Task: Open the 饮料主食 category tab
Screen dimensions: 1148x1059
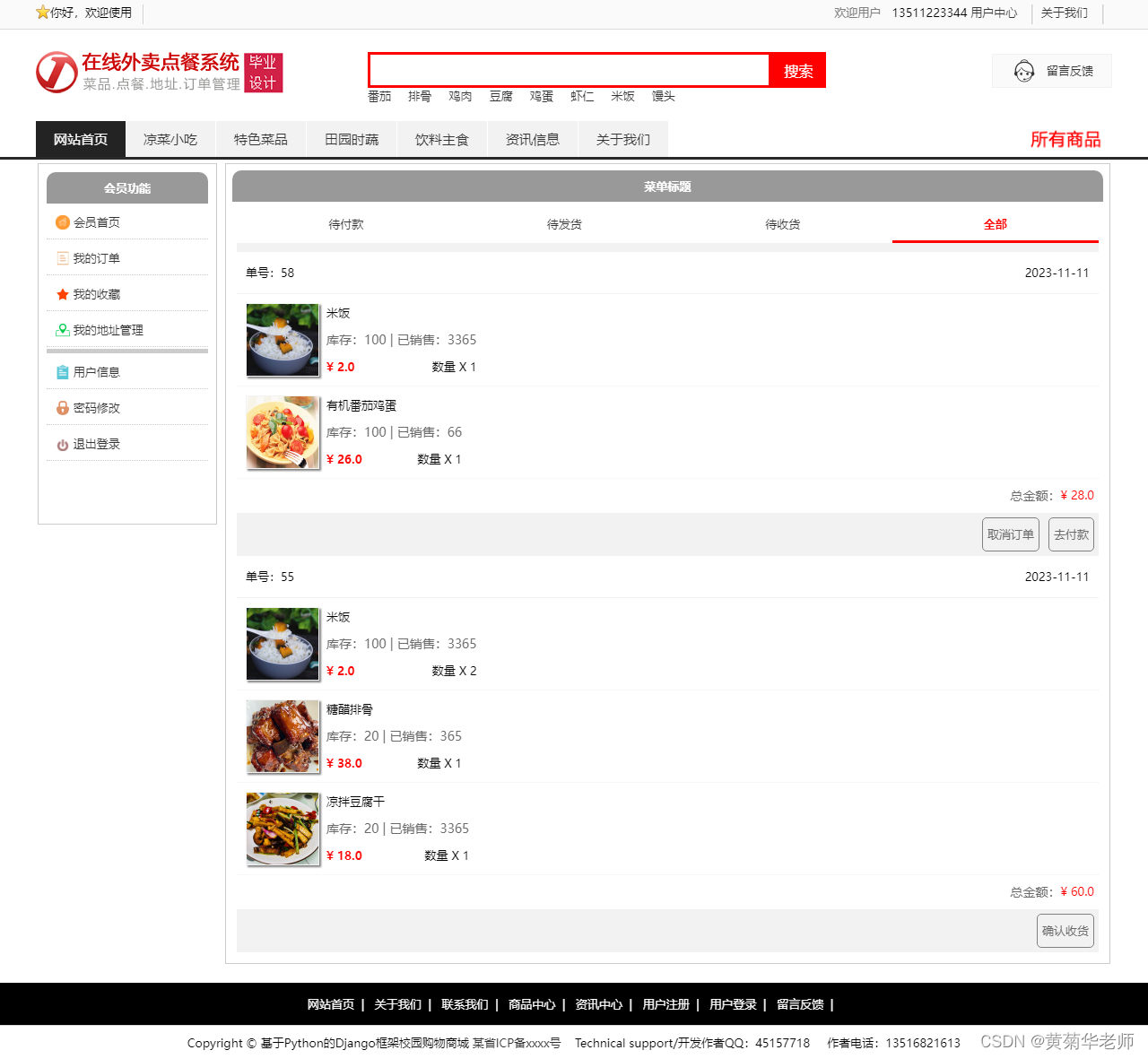Action: pyautogui.click(x=442, y=139)
